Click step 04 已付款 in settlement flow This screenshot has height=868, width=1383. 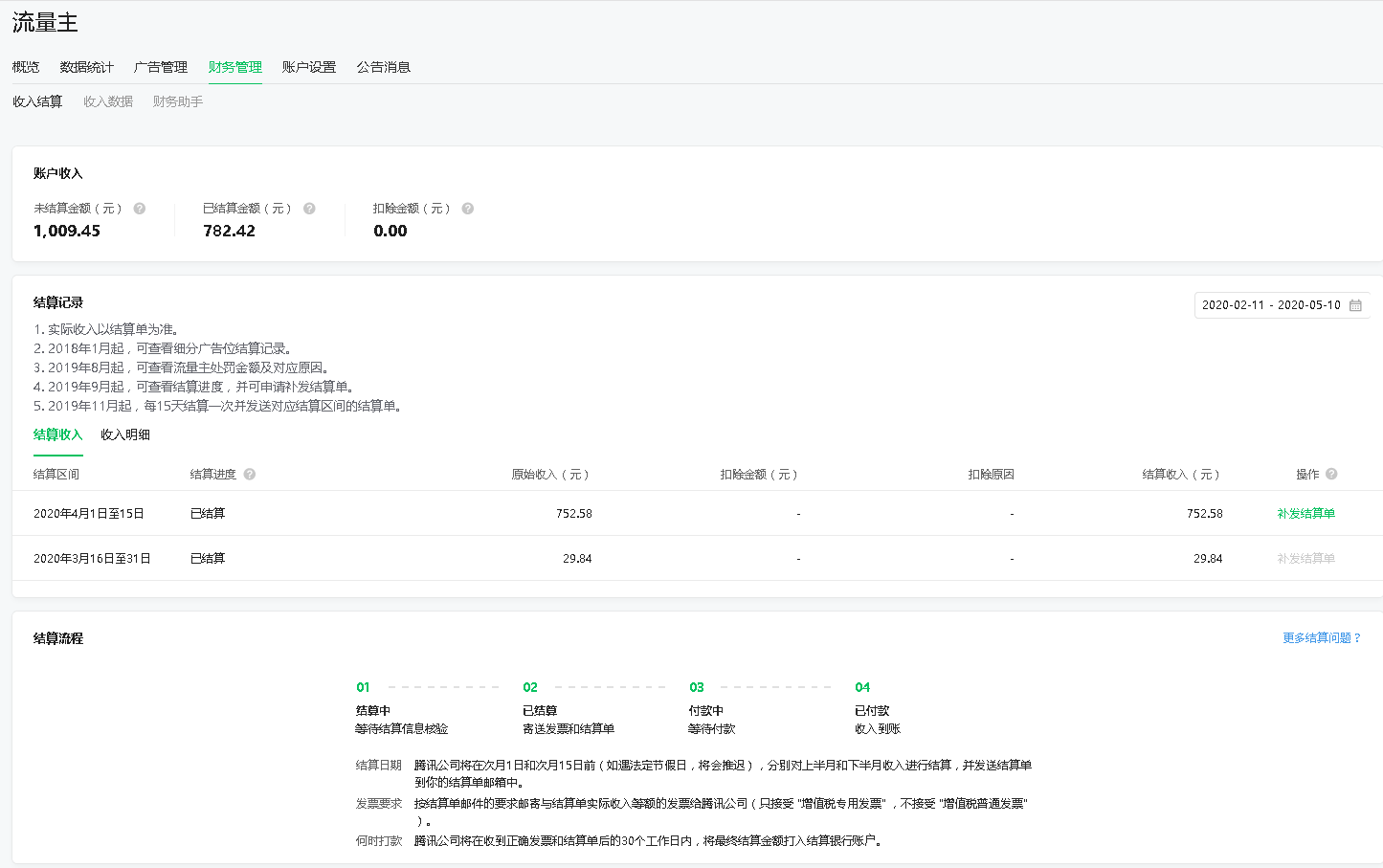[872, 711]
